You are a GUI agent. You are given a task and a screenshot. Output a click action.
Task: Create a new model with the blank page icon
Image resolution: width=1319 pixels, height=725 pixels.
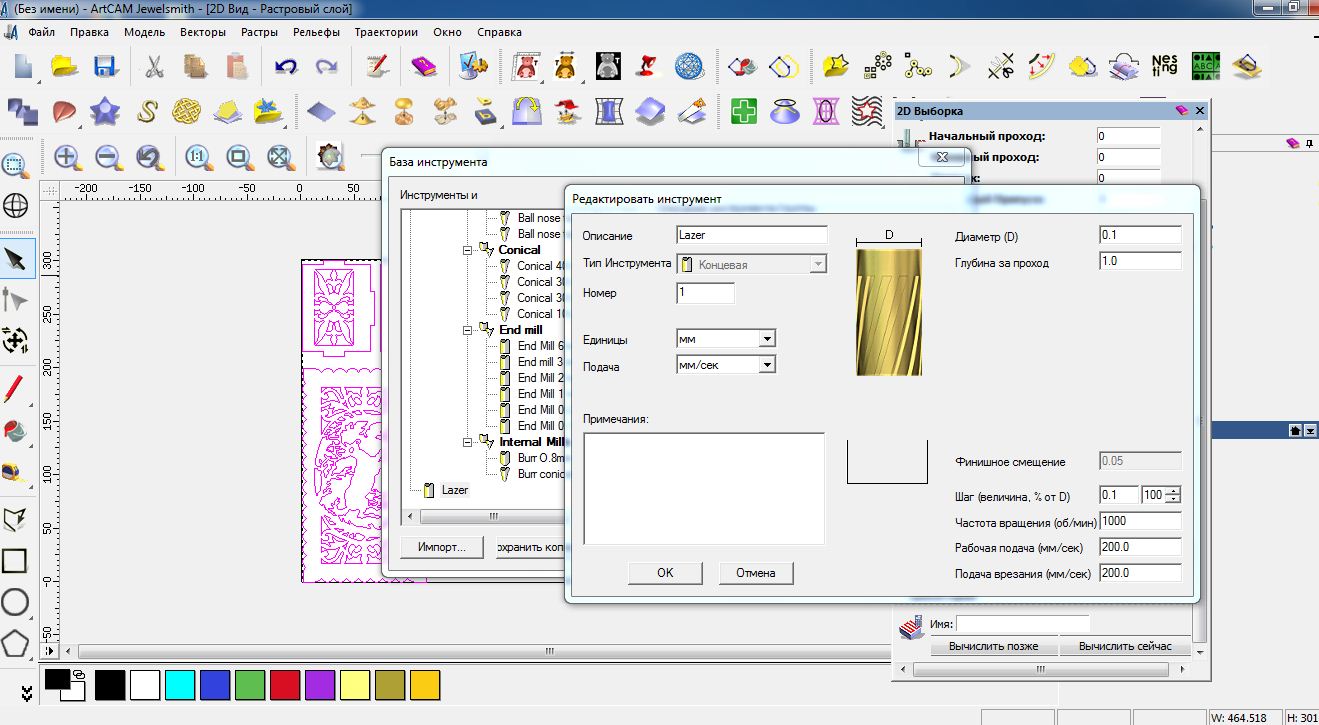click(24, 66)
